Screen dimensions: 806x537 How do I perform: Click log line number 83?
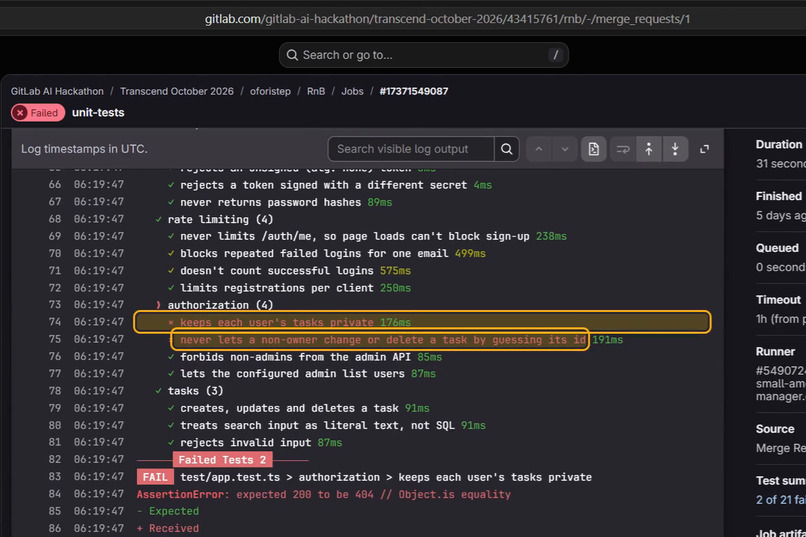tap(54, 476)
